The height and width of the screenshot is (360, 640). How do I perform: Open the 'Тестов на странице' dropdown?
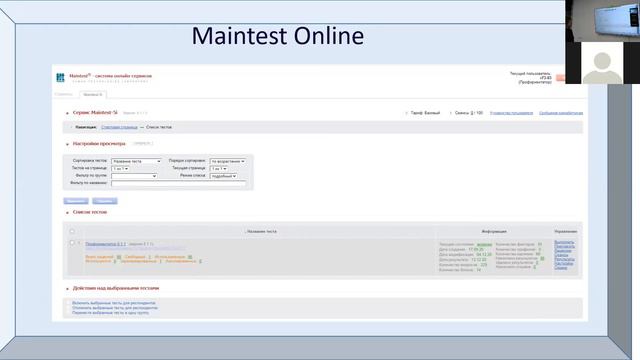tap(120, 169)
